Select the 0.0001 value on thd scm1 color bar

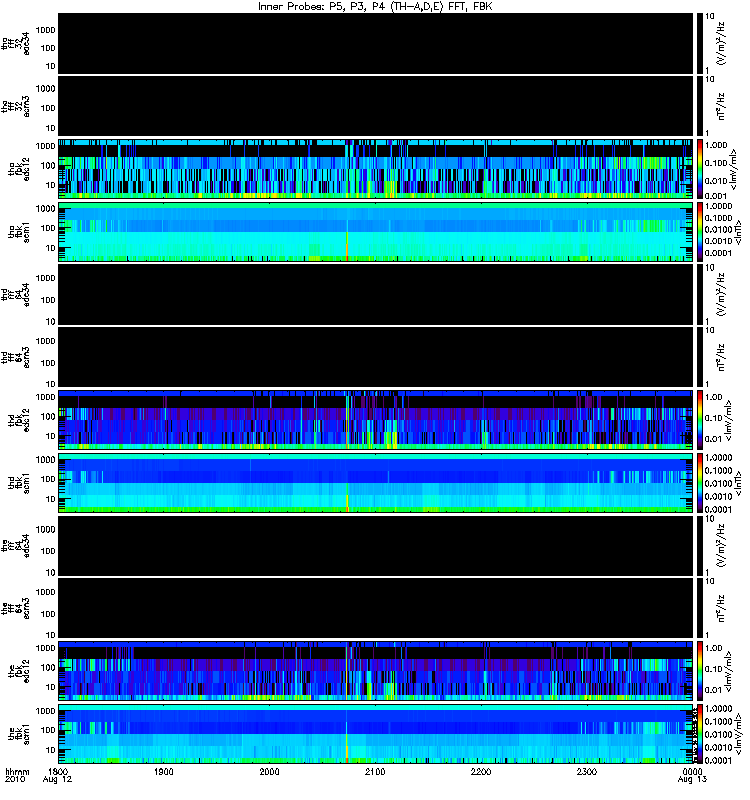point(718,509)
